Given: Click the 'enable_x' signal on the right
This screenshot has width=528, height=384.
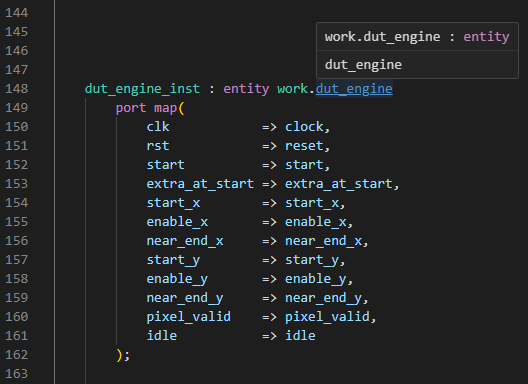Looking at the screenshot, I should (x=316, y=222).
